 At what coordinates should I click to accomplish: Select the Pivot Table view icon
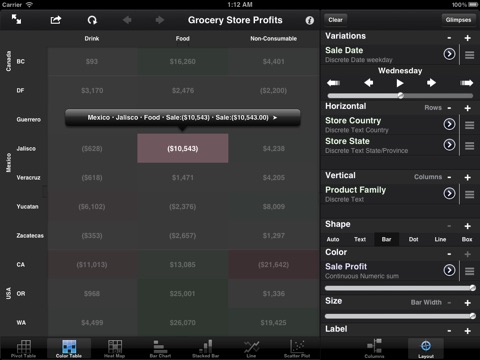(24, 349)
